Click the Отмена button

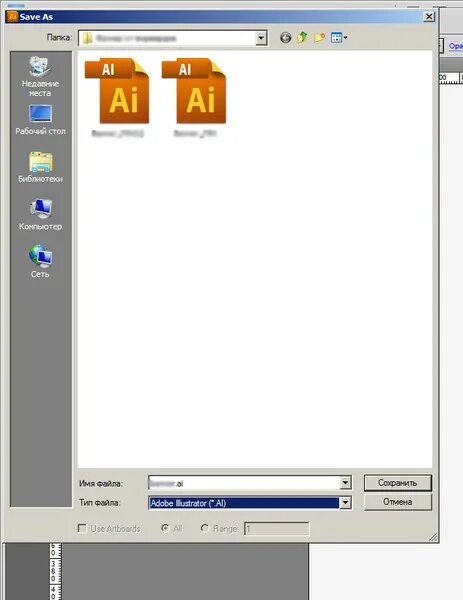pos(398,502)
